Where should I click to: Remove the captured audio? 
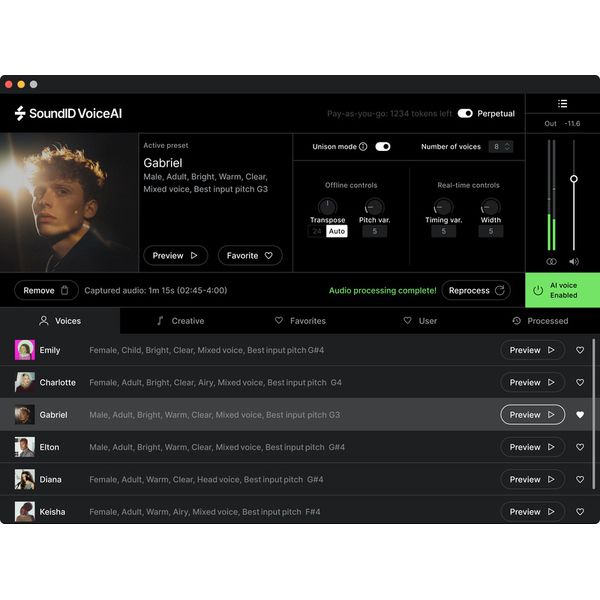click(46, 290)
